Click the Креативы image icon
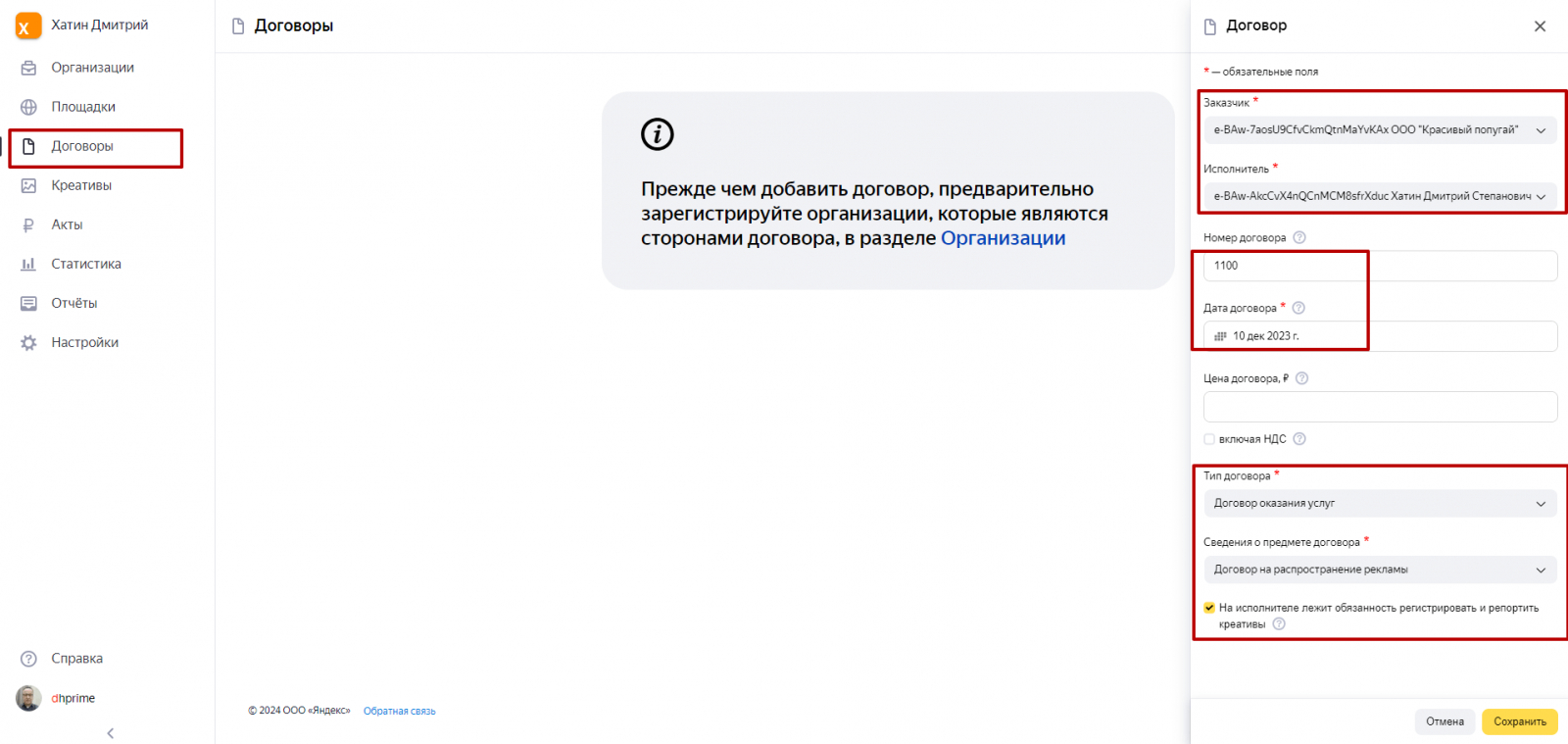The height and width of the screenshot is (744, 1568). click(29, 185)
